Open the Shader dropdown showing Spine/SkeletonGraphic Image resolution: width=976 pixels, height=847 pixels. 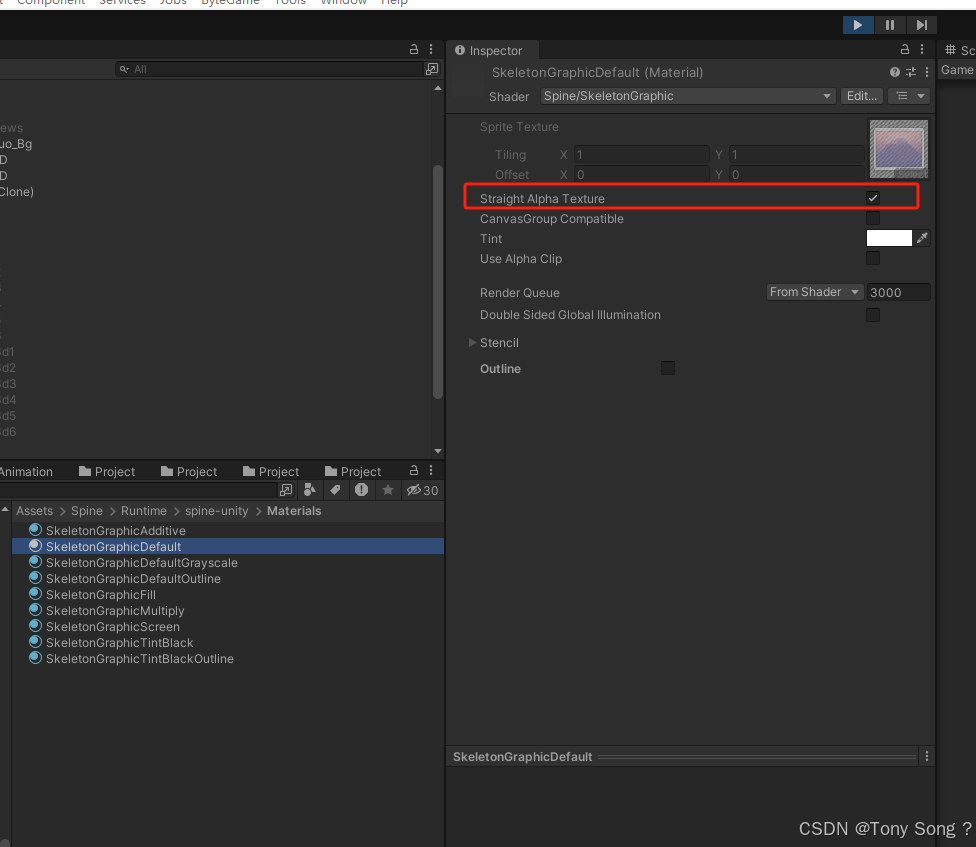point(687,96)
